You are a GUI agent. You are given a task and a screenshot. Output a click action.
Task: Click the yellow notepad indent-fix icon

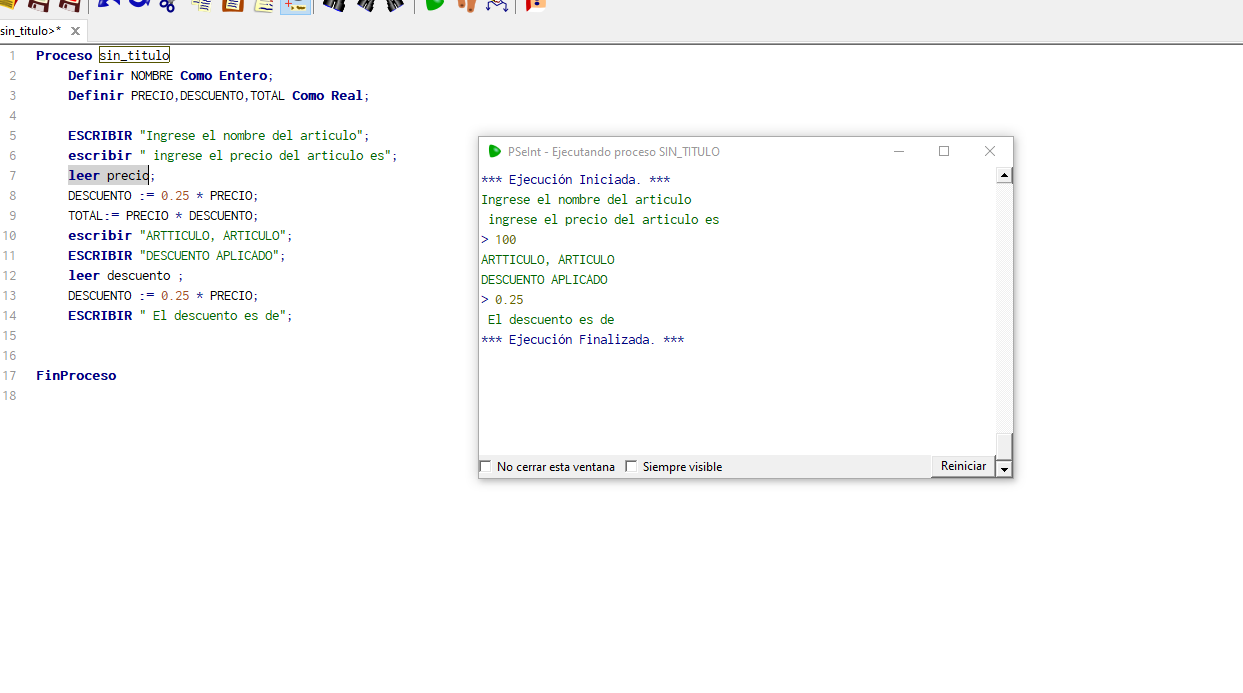click(264, 5)
